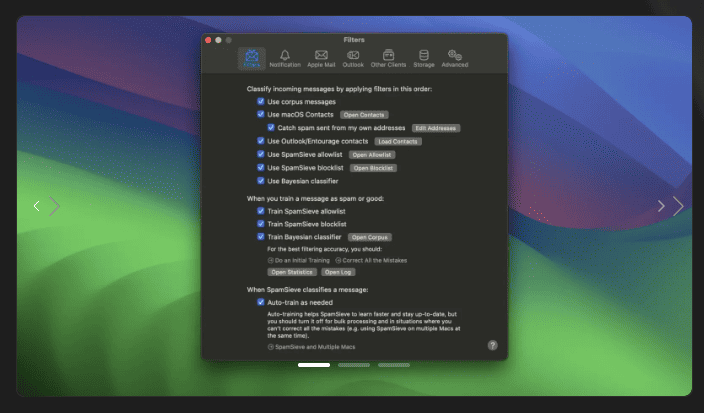
Task: Select the first carousel page indicator
Action: pos(314,365)
